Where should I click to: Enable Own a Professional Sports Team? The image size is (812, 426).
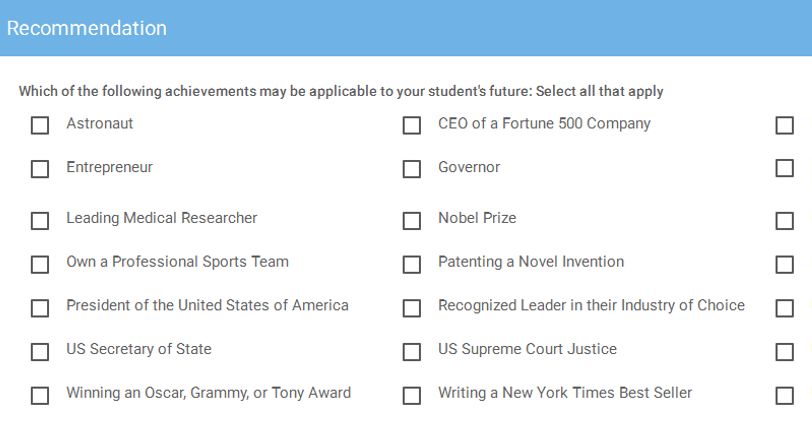tap(40, 265)
